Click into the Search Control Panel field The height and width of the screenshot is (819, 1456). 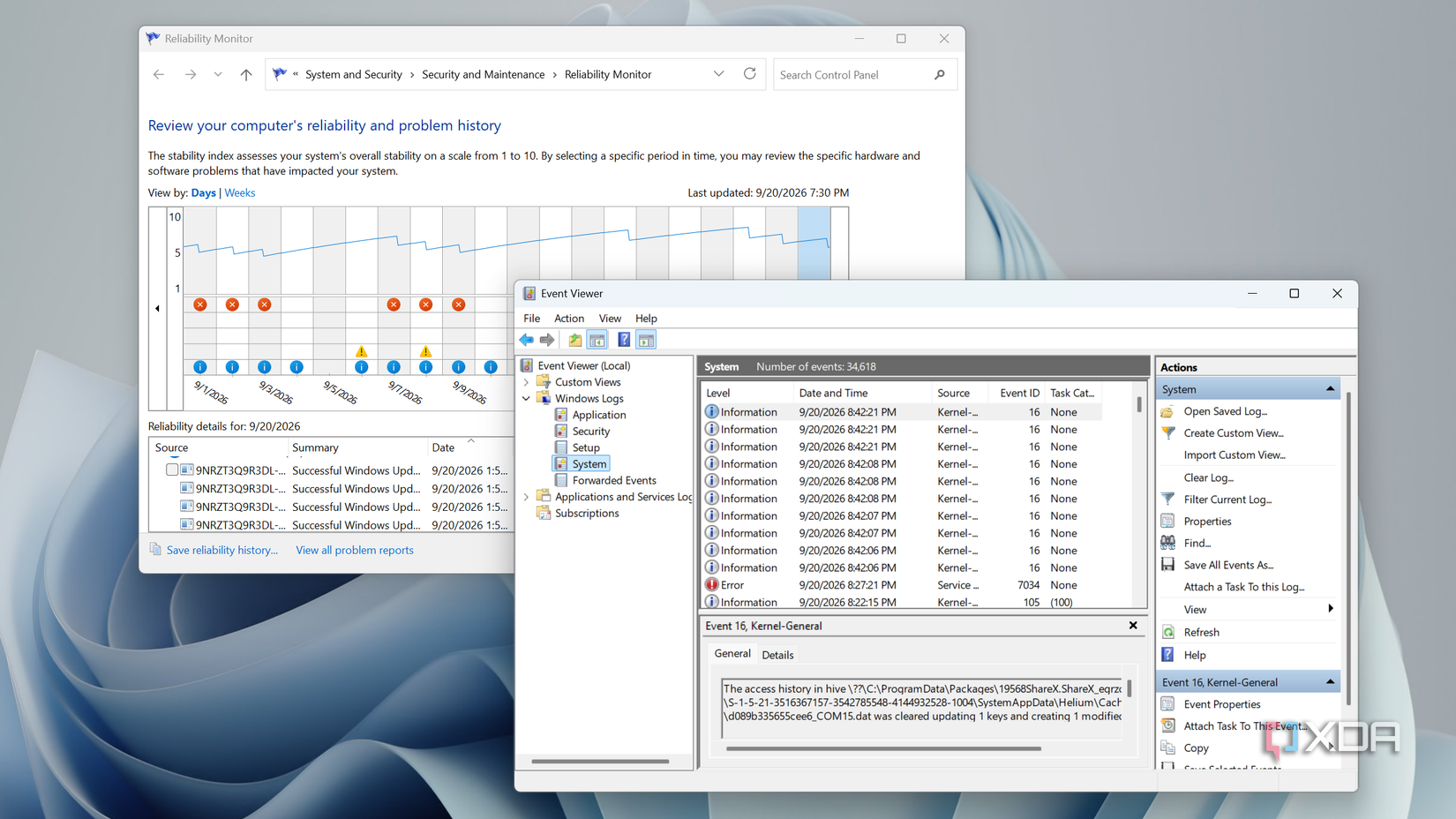point(852,75)
